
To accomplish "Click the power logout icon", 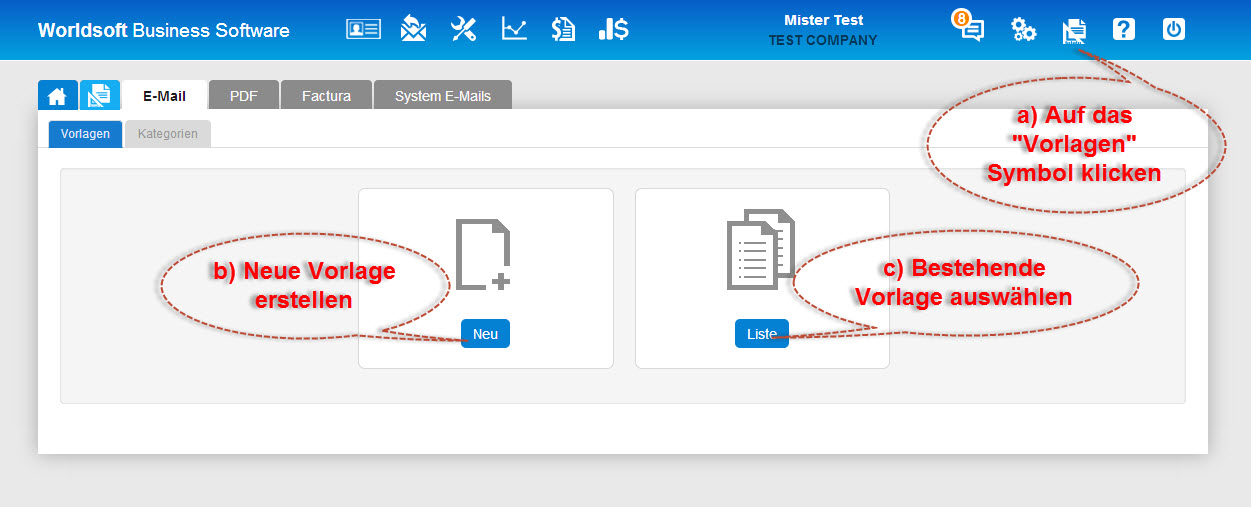I will 1174,29.
